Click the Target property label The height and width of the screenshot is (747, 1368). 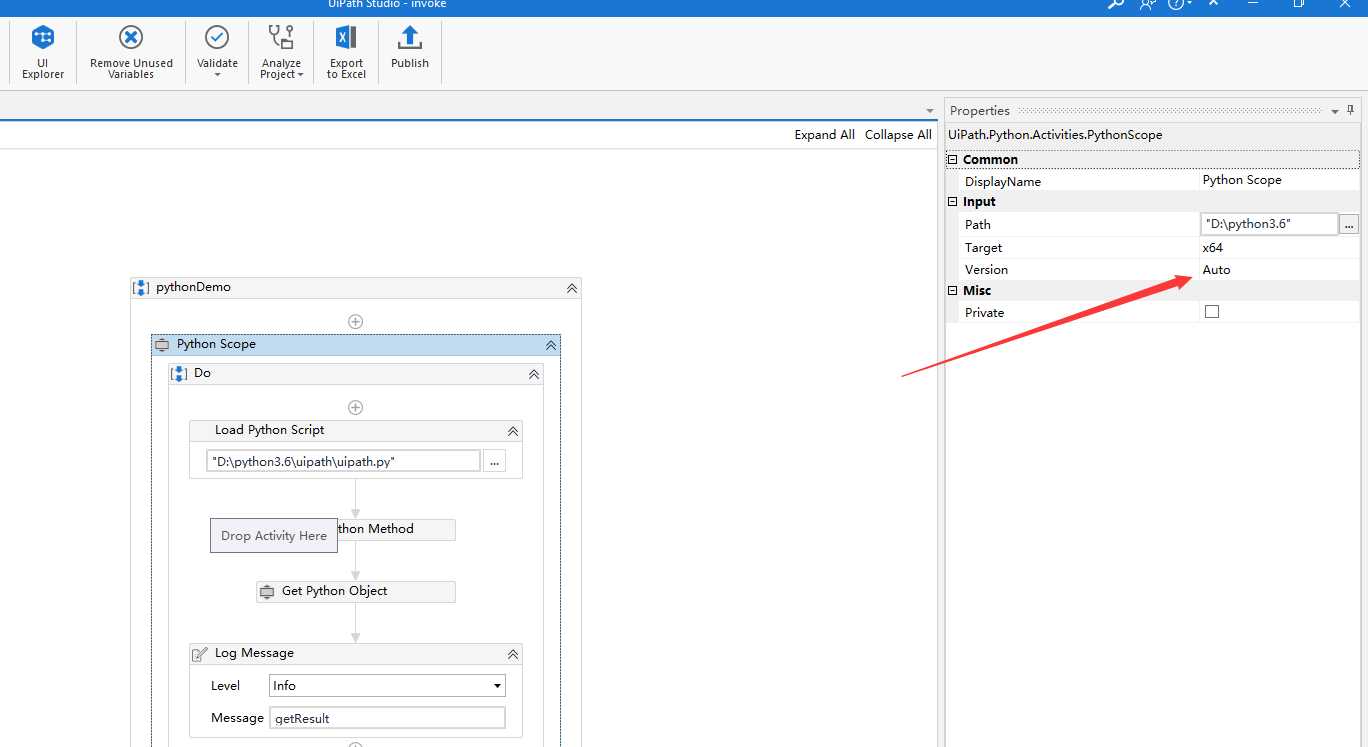pyautogui.click(x=983, y=248)
